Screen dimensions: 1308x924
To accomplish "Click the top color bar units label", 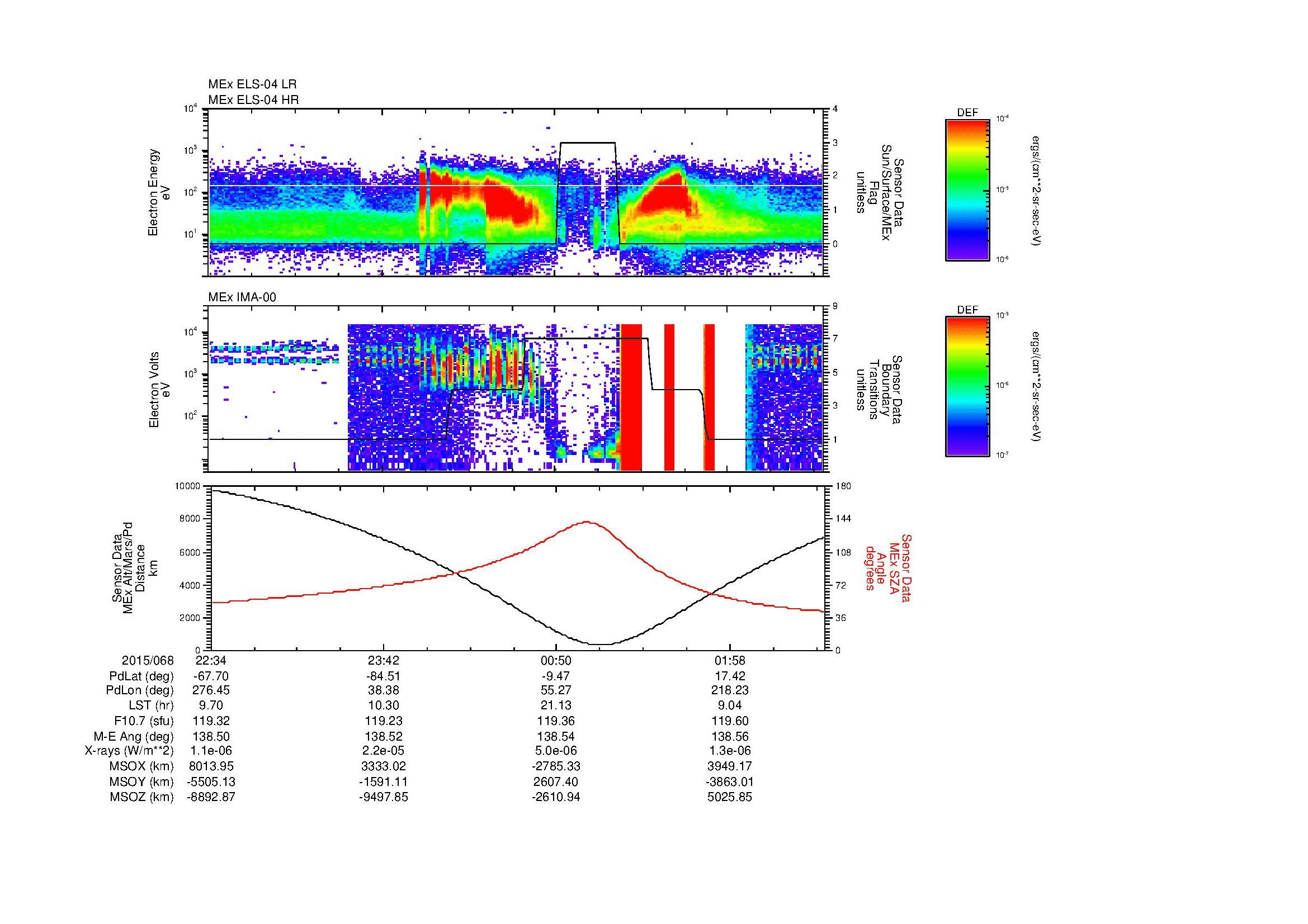I will coord(1037,191).
